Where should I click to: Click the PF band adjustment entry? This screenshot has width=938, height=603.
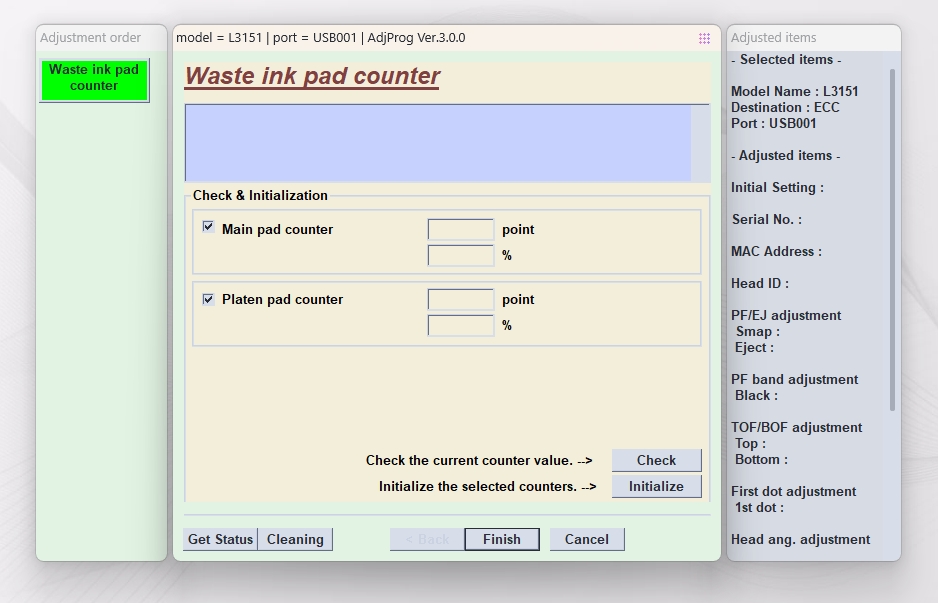(x=794, y=380)
